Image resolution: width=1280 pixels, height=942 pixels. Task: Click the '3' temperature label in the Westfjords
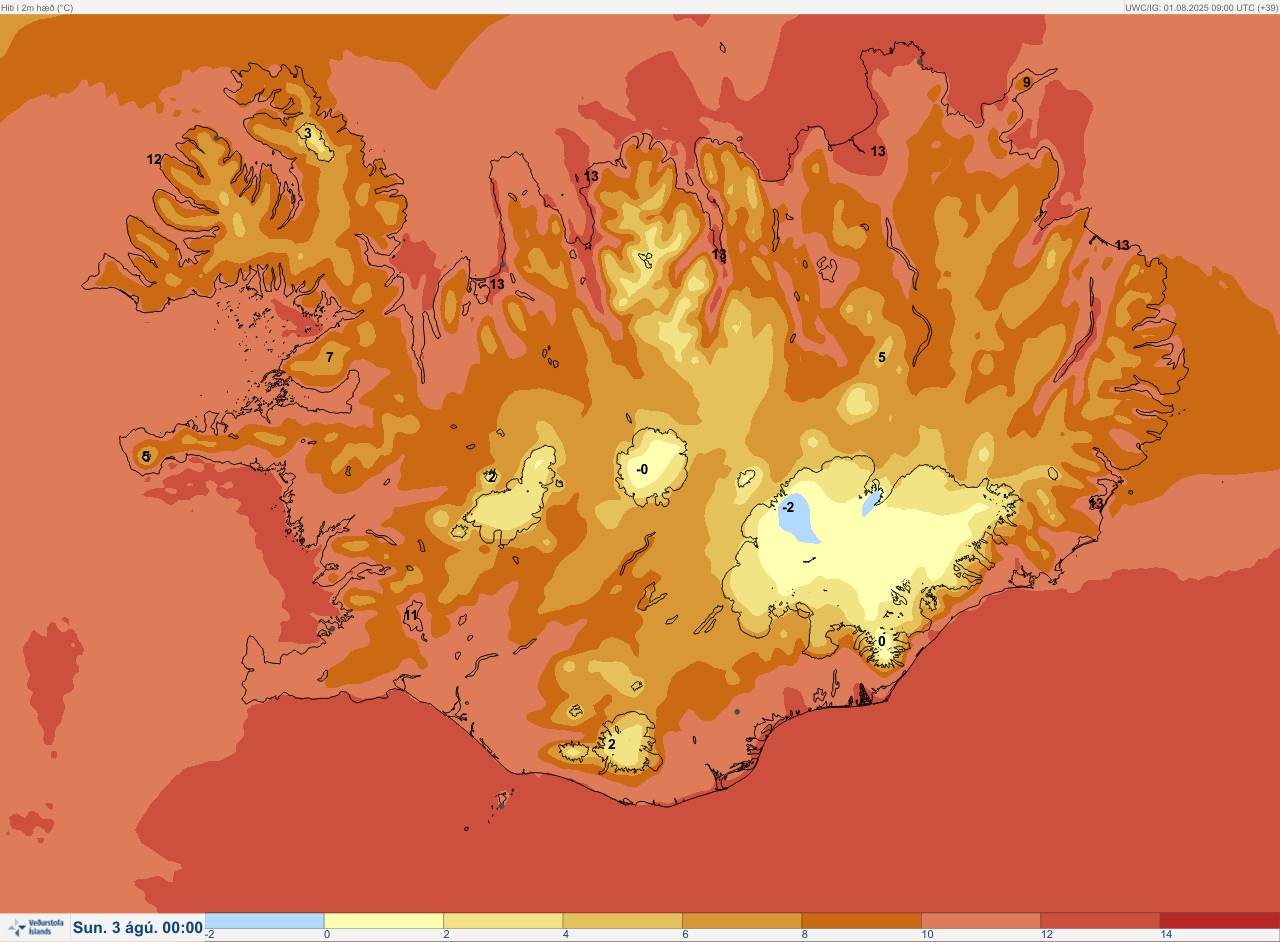point(308,133)
